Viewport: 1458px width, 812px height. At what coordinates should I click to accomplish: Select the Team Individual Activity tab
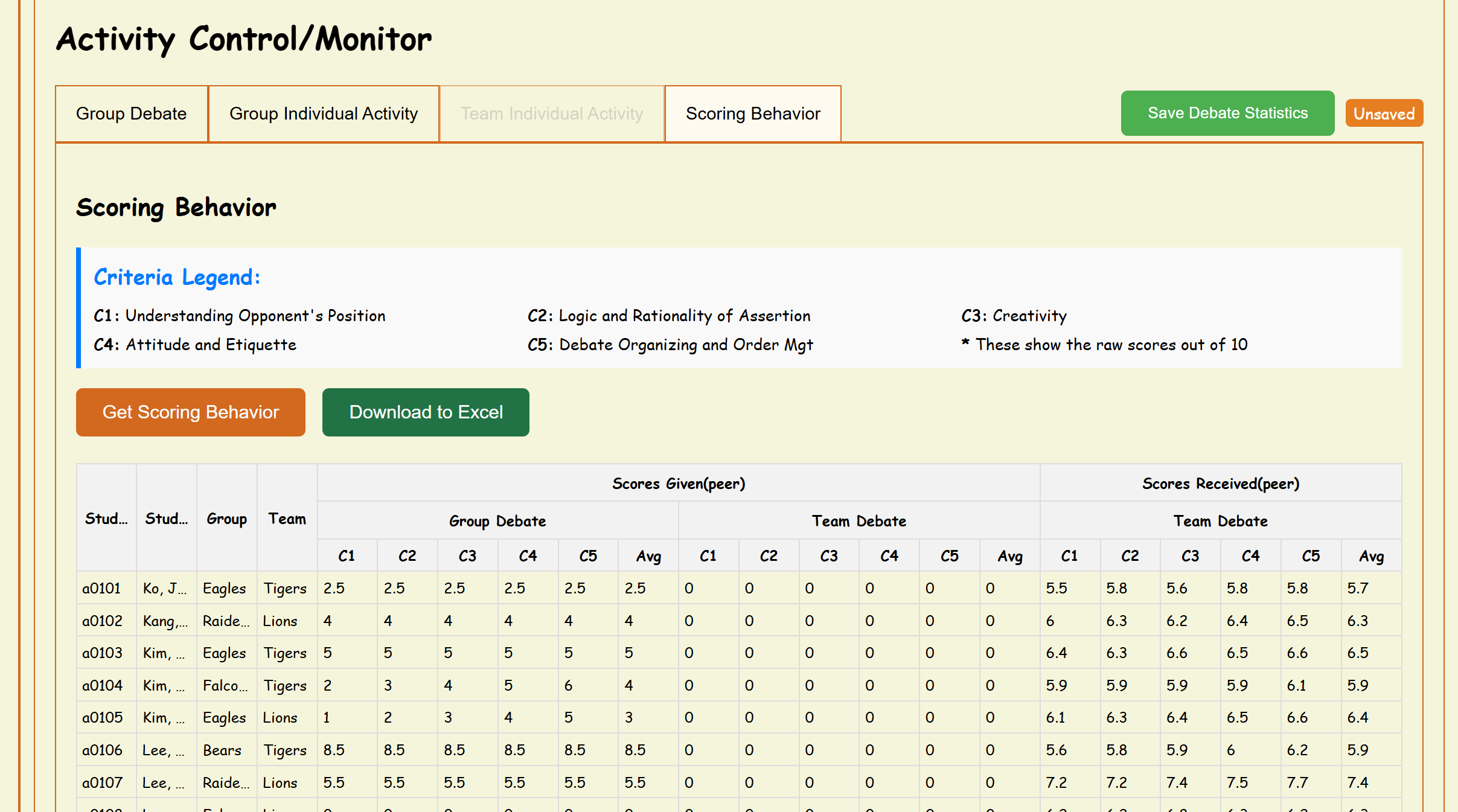[x=552, y=114]
